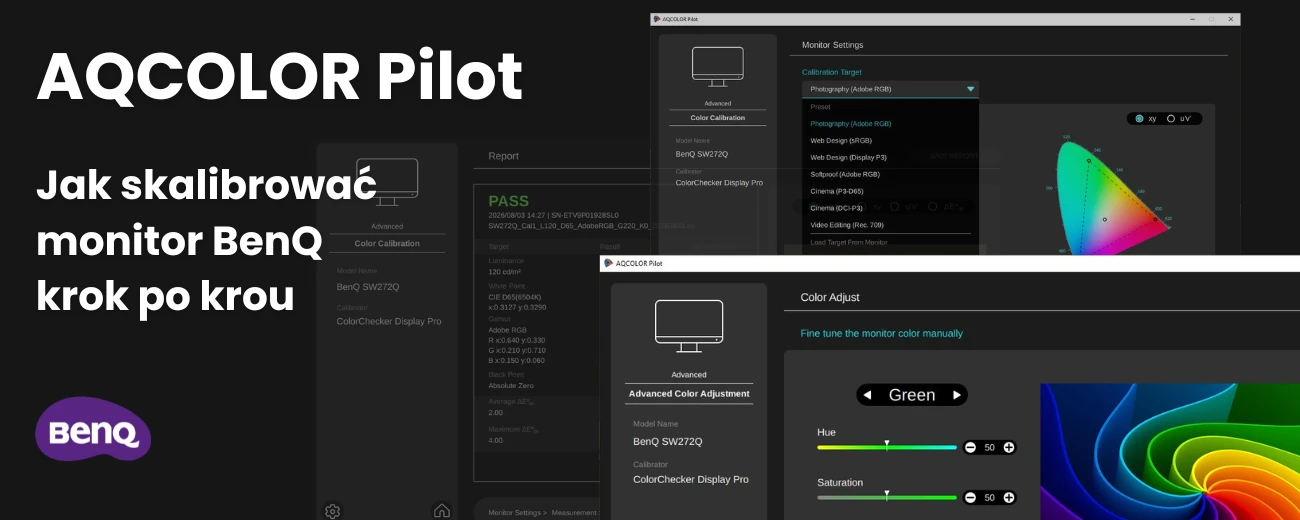
Task: Open the Calibration Target dropdown
Action: pos(890,89)
